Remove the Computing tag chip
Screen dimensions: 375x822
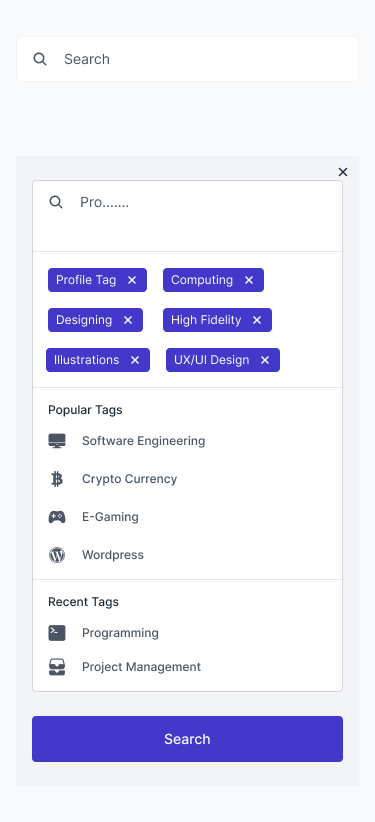tap(249, 280)
